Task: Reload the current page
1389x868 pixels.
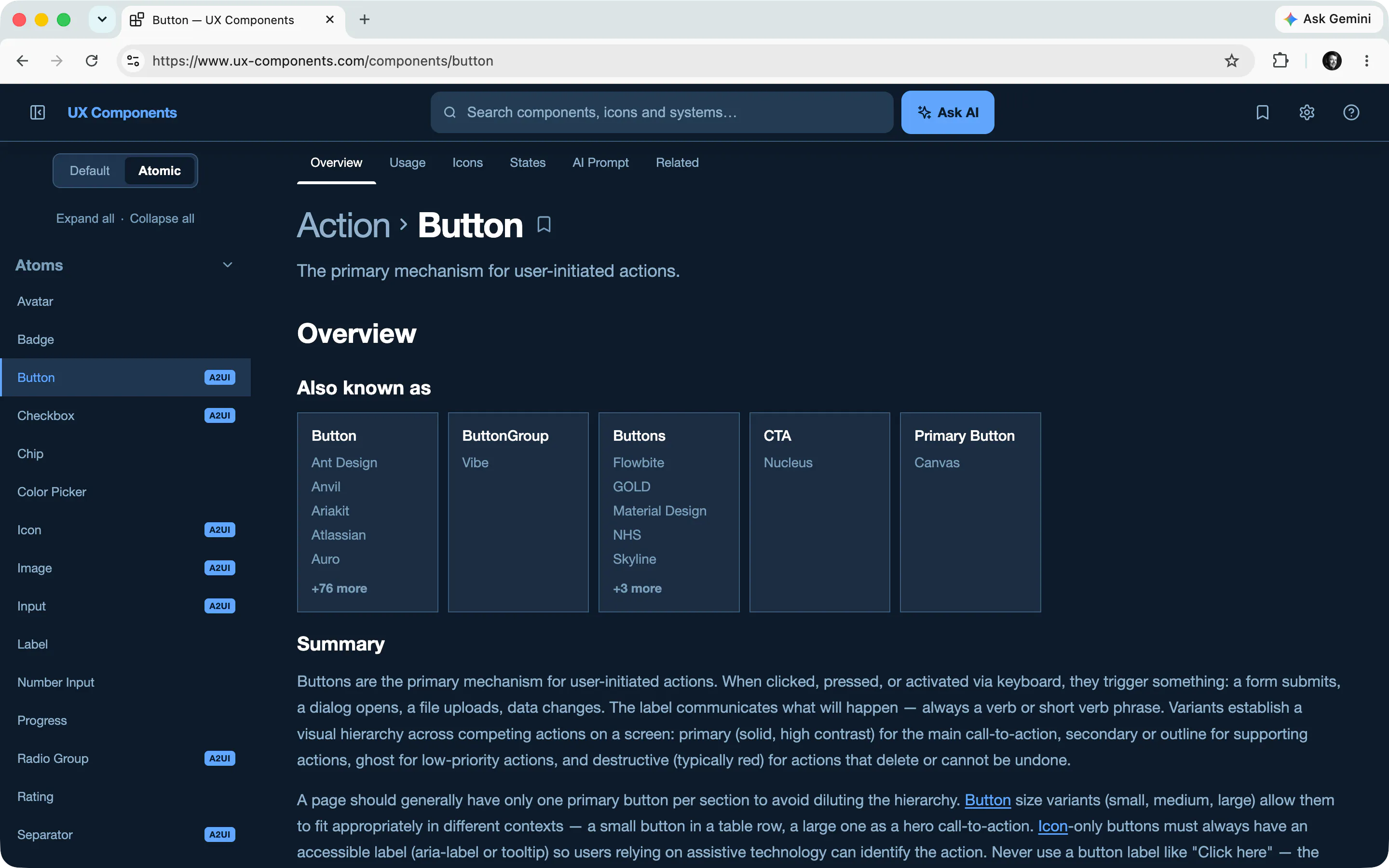Action: coord(92,61)
